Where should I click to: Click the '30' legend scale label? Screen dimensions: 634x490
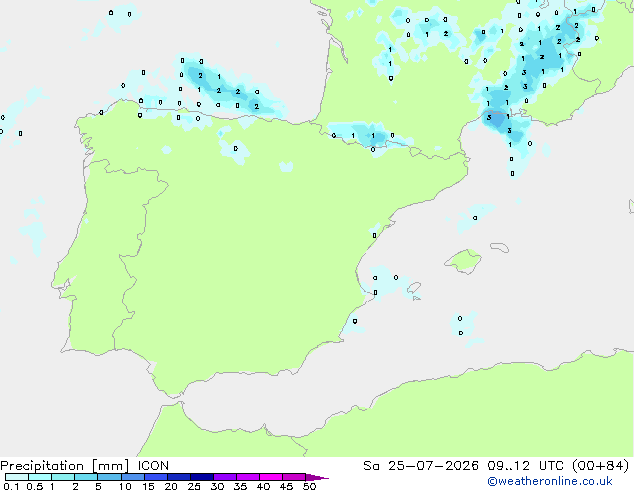tap(217, 486)
